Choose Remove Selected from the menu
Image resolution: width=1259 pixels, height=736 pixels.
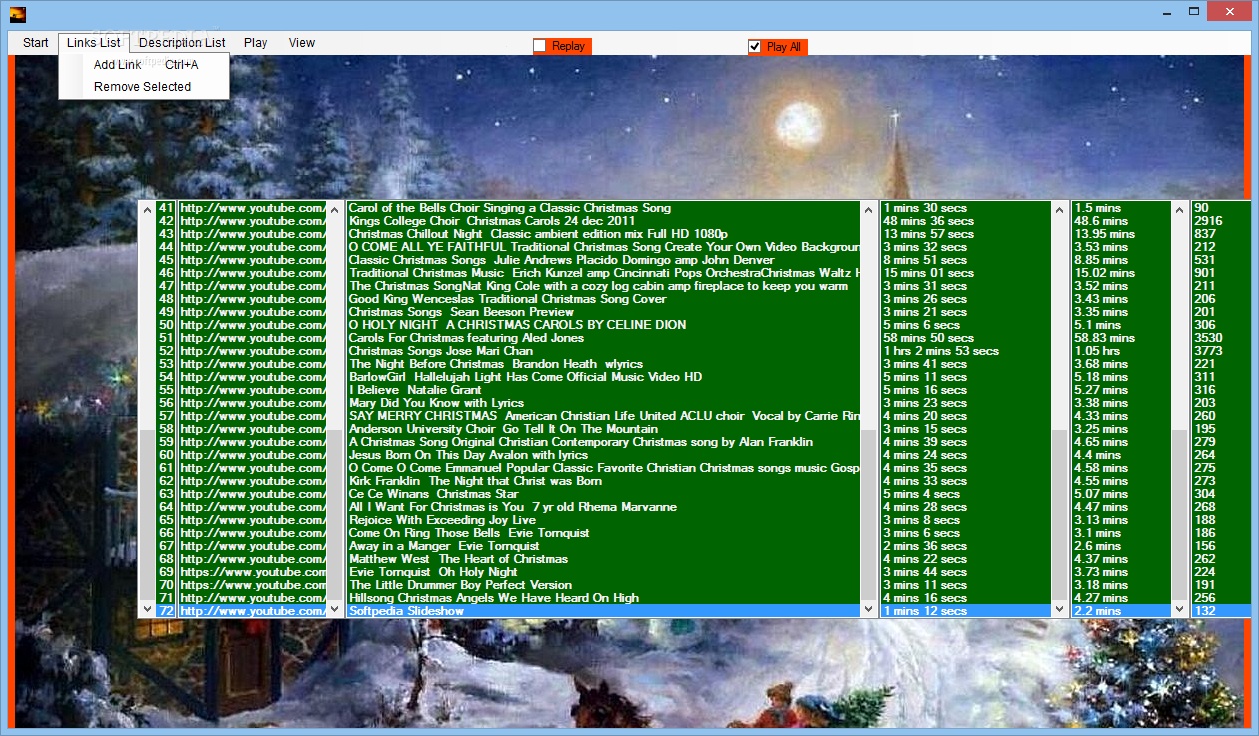click(145, 87)
